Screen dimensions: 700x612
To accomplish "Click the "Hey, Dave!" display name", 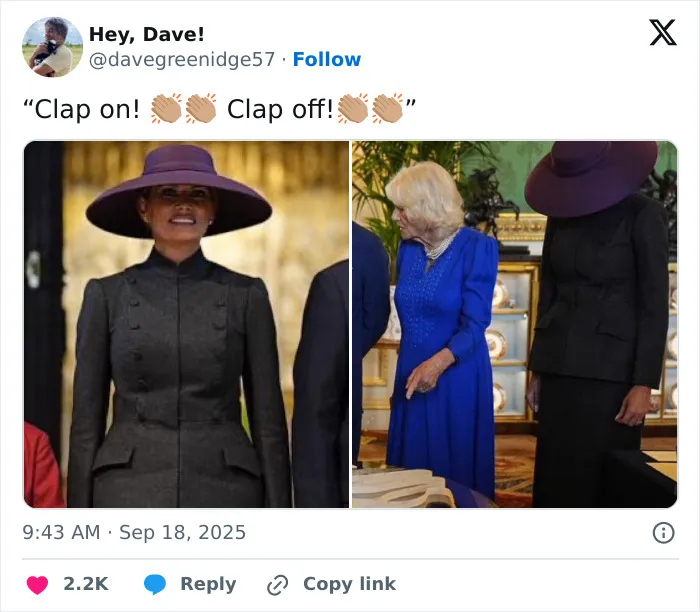I will 147,34.
